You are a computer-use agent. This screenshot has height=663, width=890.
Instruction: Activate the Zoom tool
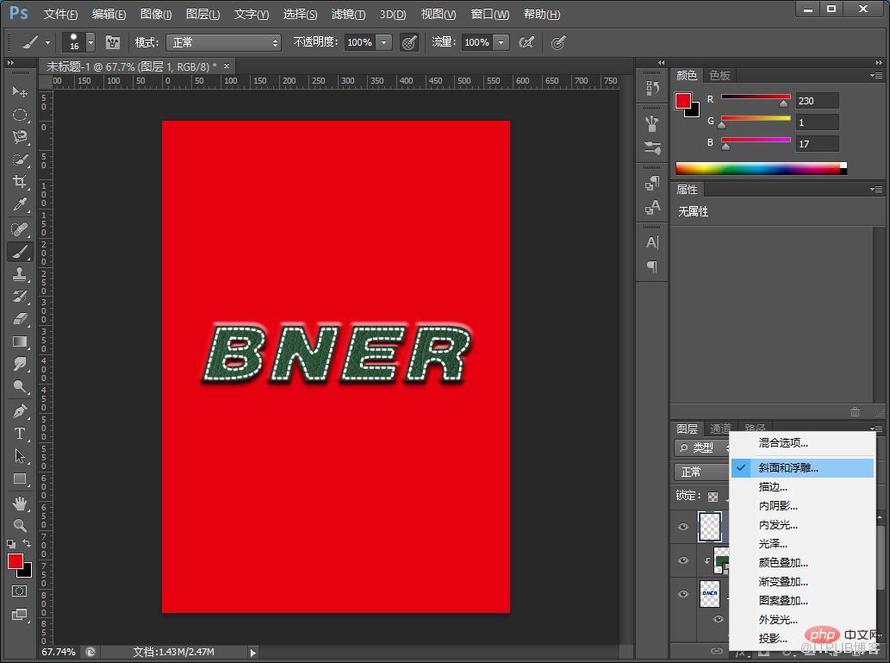pyautogui.click(x=20, y=525)
